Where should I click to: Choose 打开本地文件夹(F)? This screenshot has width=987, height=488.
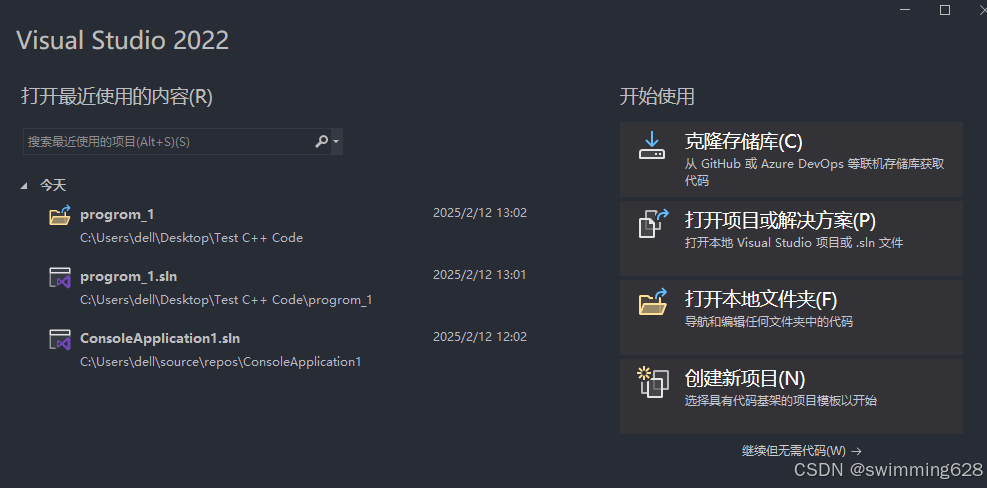791,317
